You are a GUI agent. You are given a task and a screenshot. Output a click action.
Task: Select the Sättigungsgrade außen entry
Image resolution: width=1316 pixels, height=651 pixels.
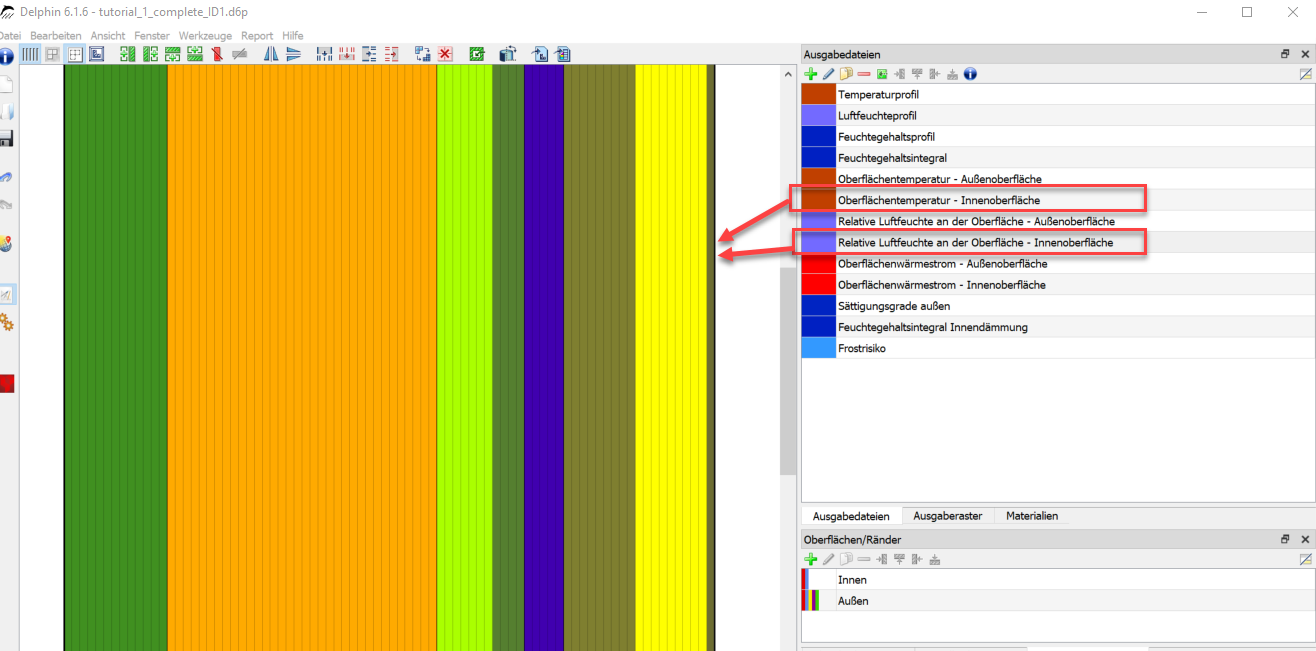point(1058,305)
